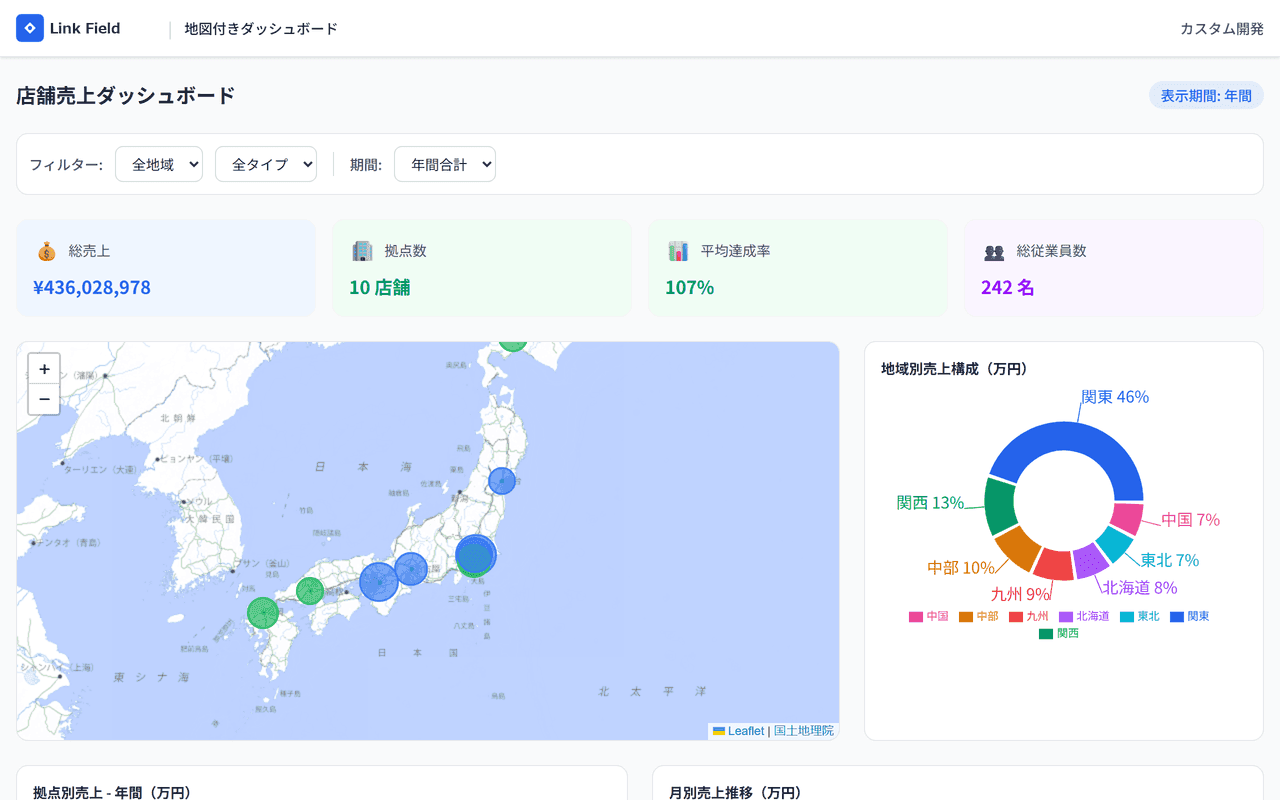The width and height of the screenshot is (1280, 800).
Task: Click the 東北 7% chart label
Action: (x=1170, y=560)
